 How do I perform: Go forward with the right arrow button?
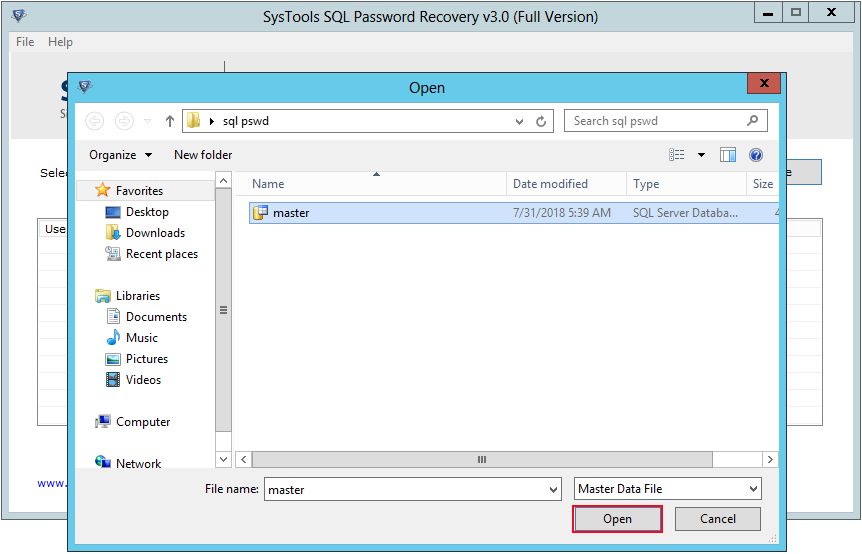pos(124,121)
